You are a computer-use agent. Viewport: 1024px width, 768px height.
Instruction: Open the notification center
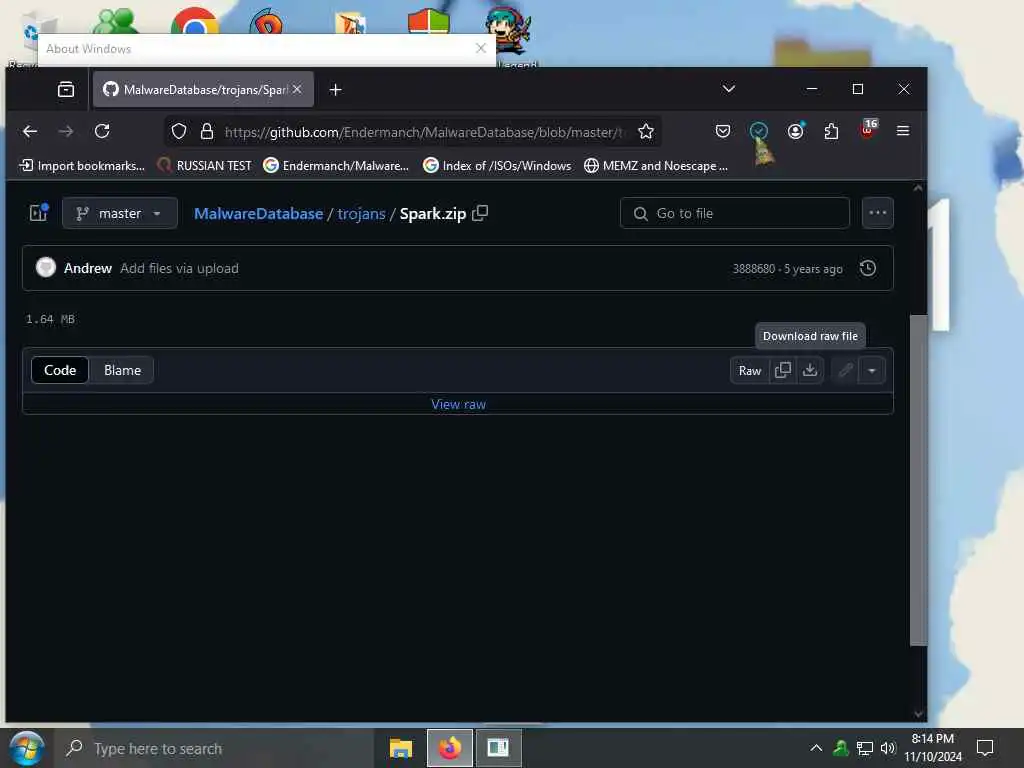coord(985,748)
